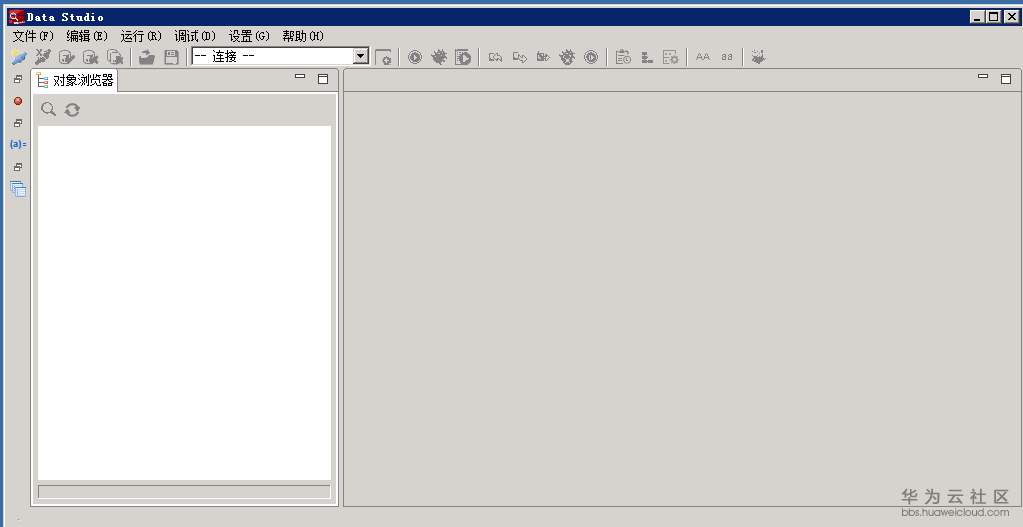1023x527 pixels.
Task: Click the Step Over debug icon
Action: [x=519, y=57]
